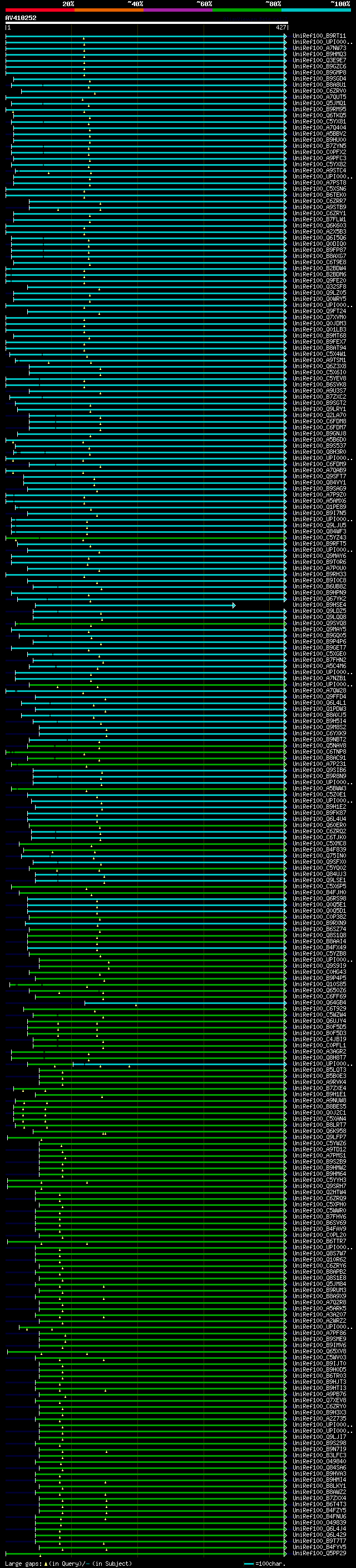
Task: Click the orange ~40% legend color segment
Action: 109,10
